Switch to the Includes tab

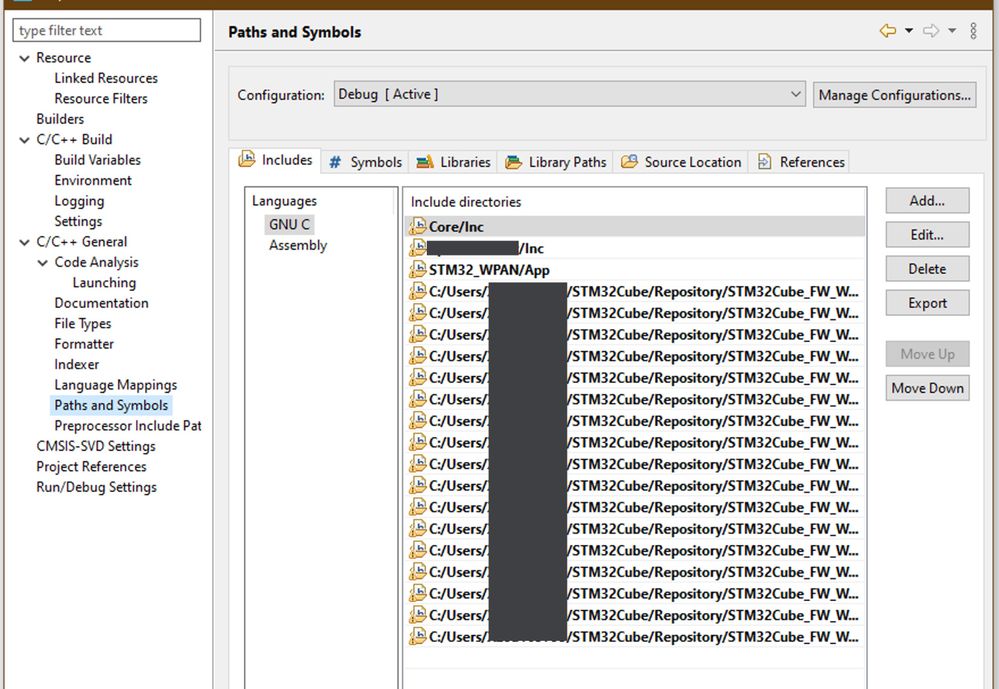pyautogui.click(x=275, y=160)
